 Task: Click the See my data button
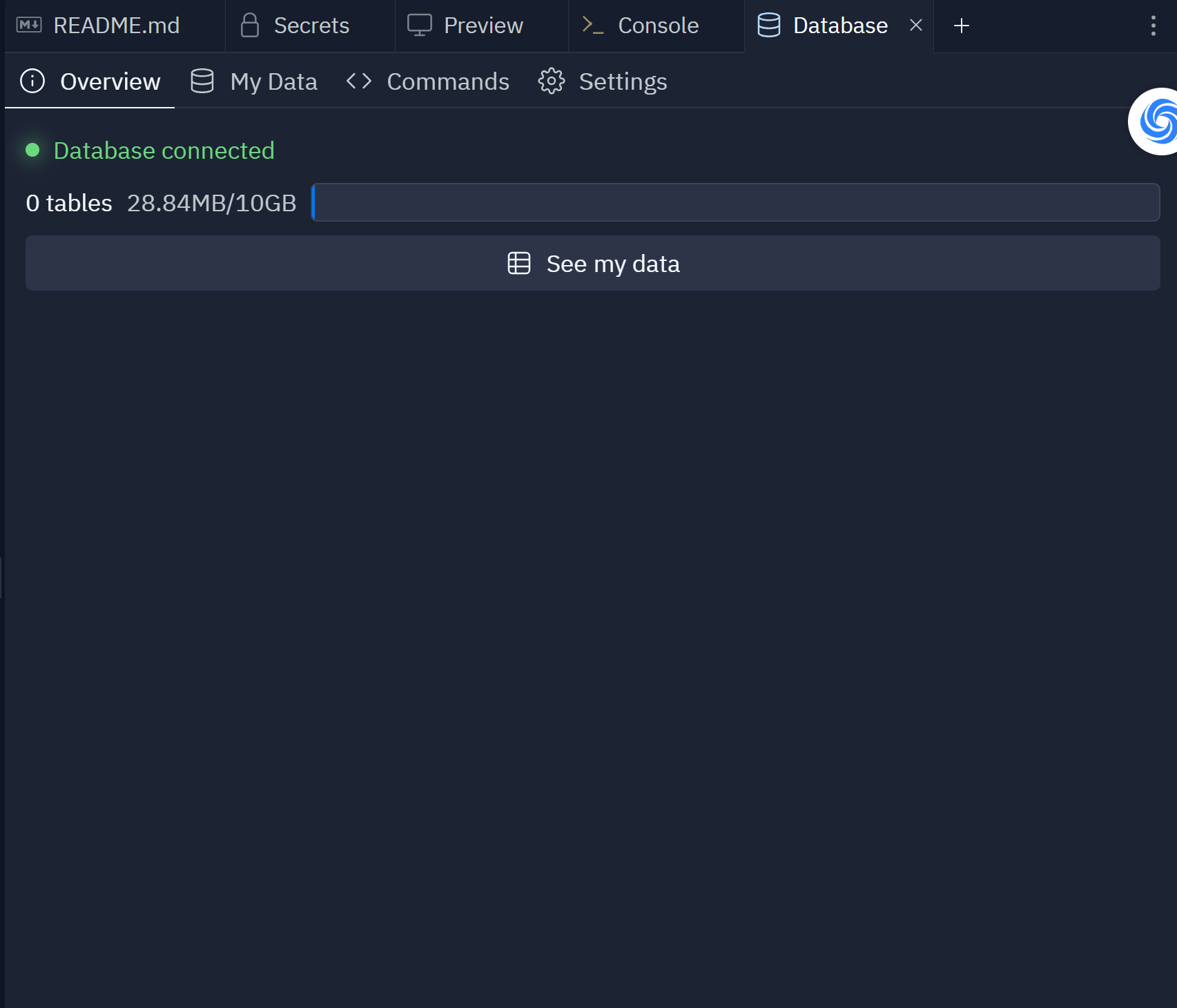pyautogui.click(x=593, y=263)
